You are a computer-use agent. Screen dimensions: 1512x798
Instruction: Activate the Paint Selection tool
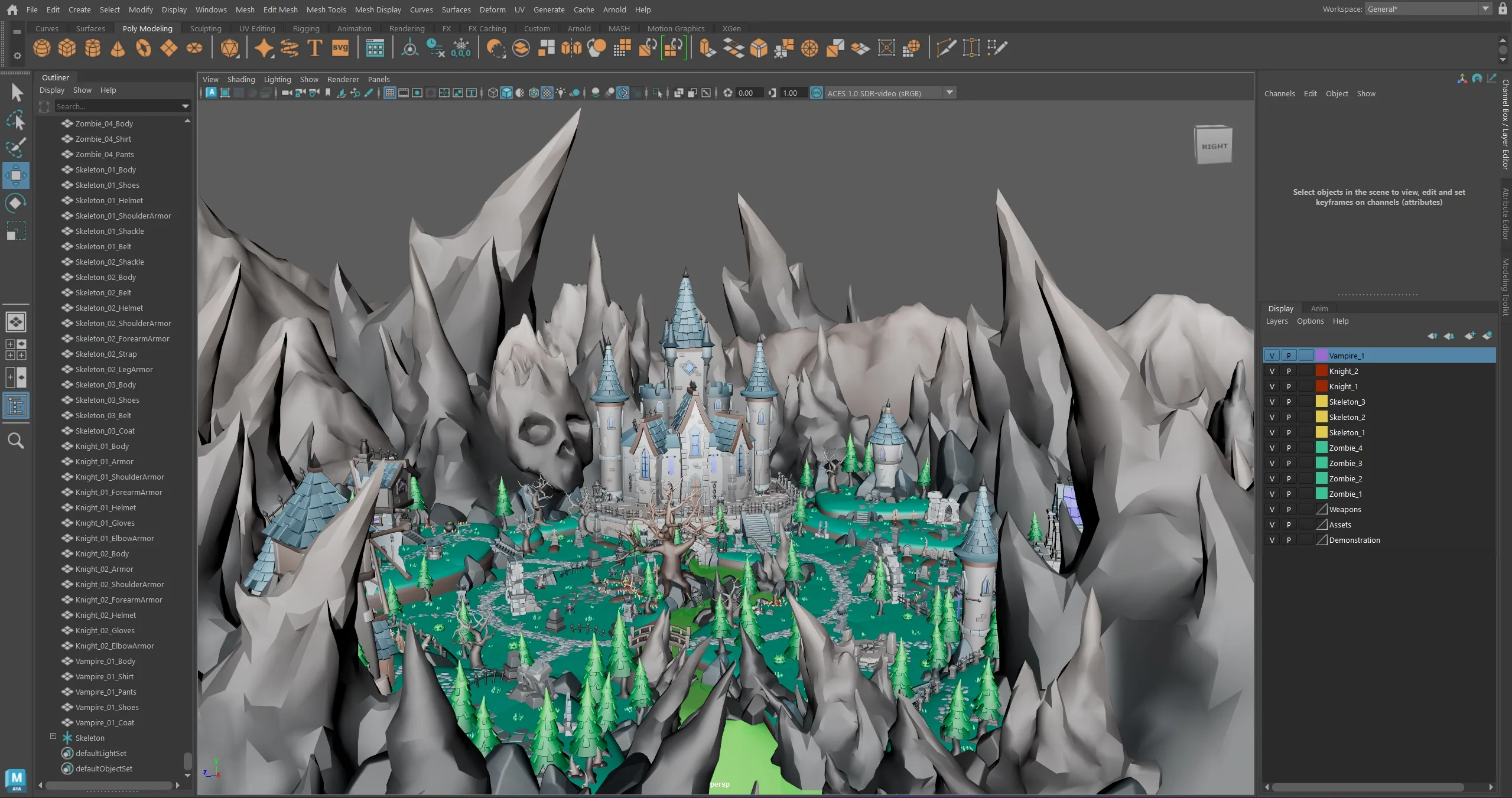click(x=16, y=148)
